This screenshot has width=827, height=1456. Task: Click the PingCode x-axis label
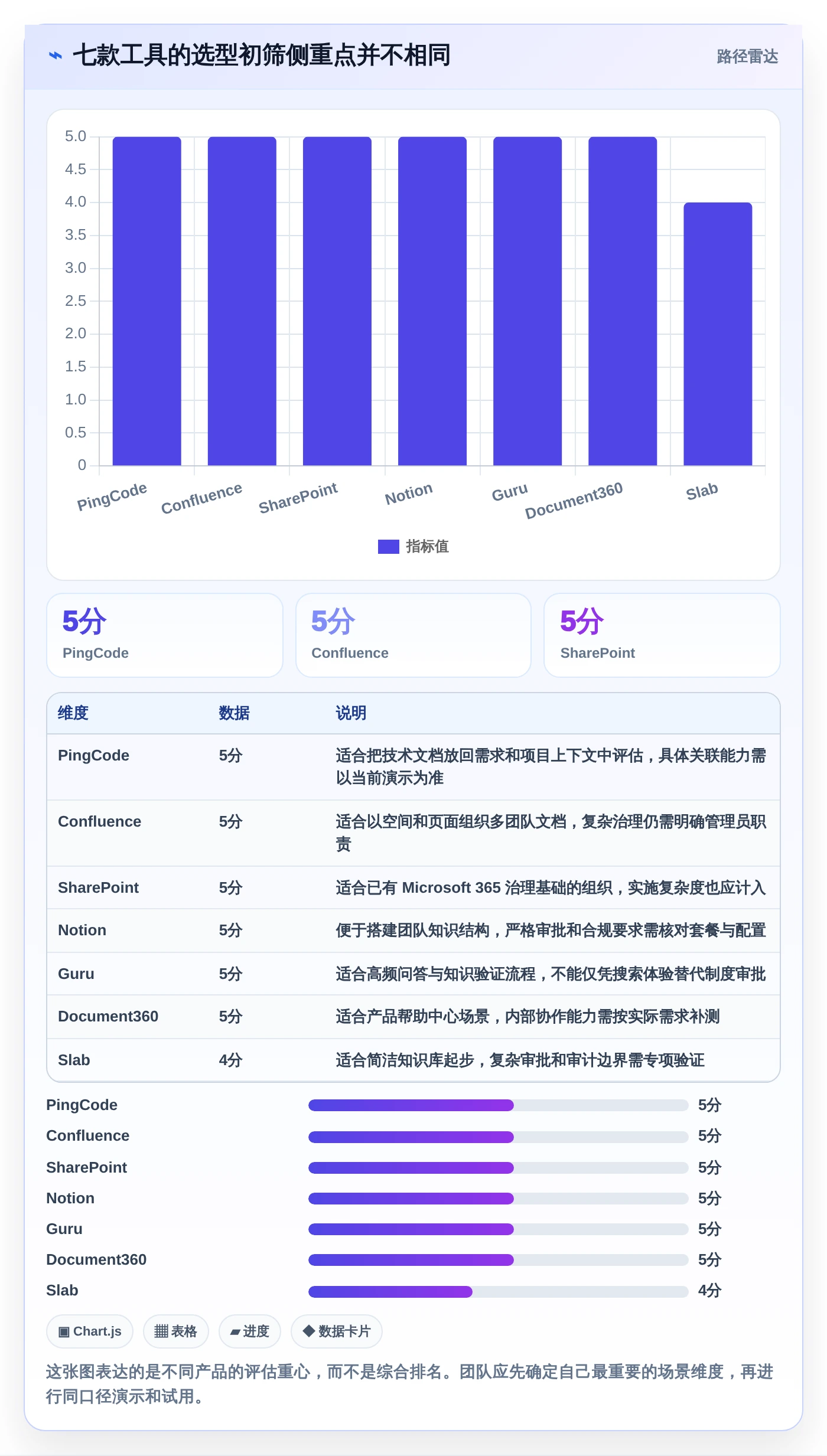112,496
